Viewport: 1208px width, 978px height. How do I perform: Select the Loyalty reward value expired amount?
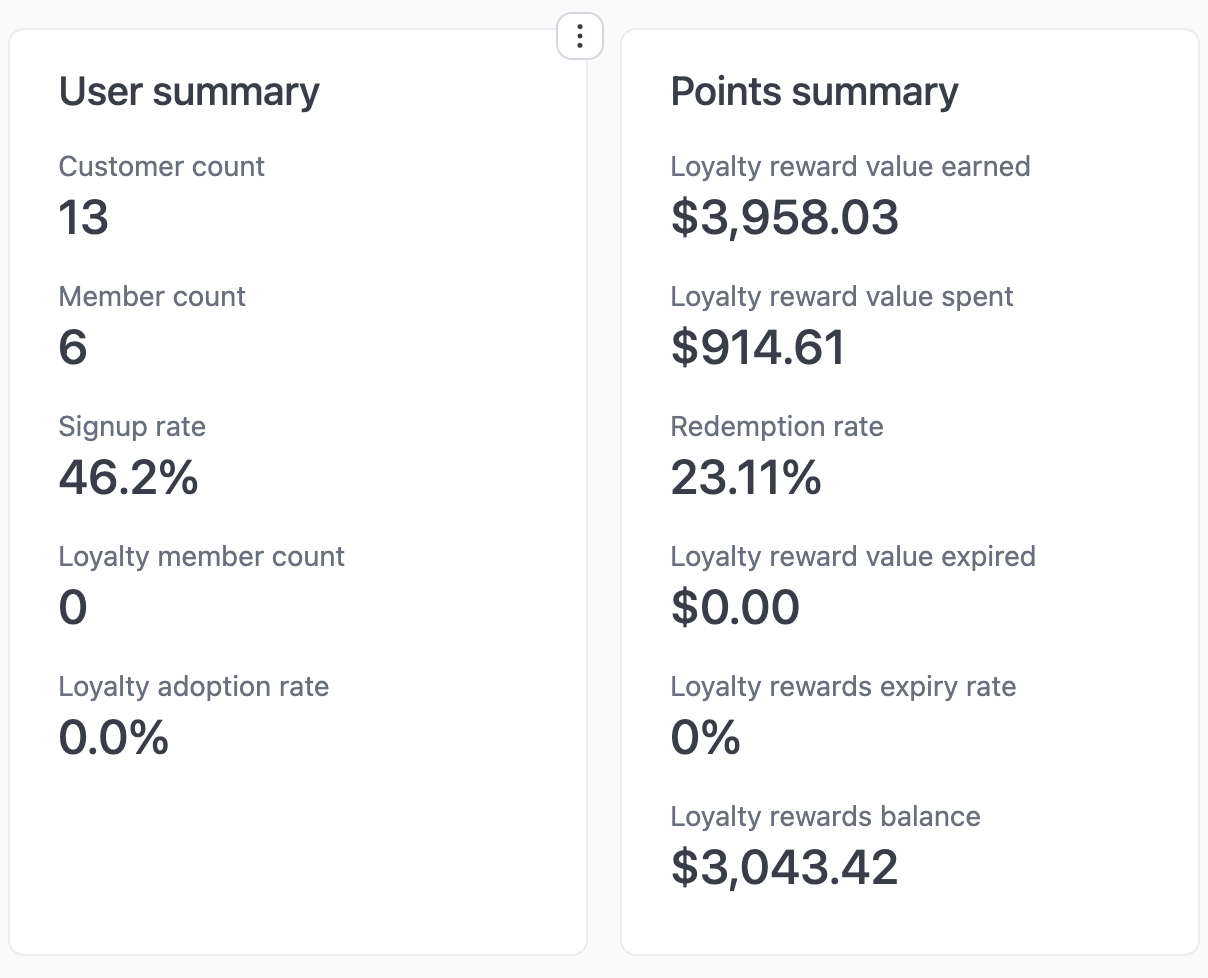735,608
